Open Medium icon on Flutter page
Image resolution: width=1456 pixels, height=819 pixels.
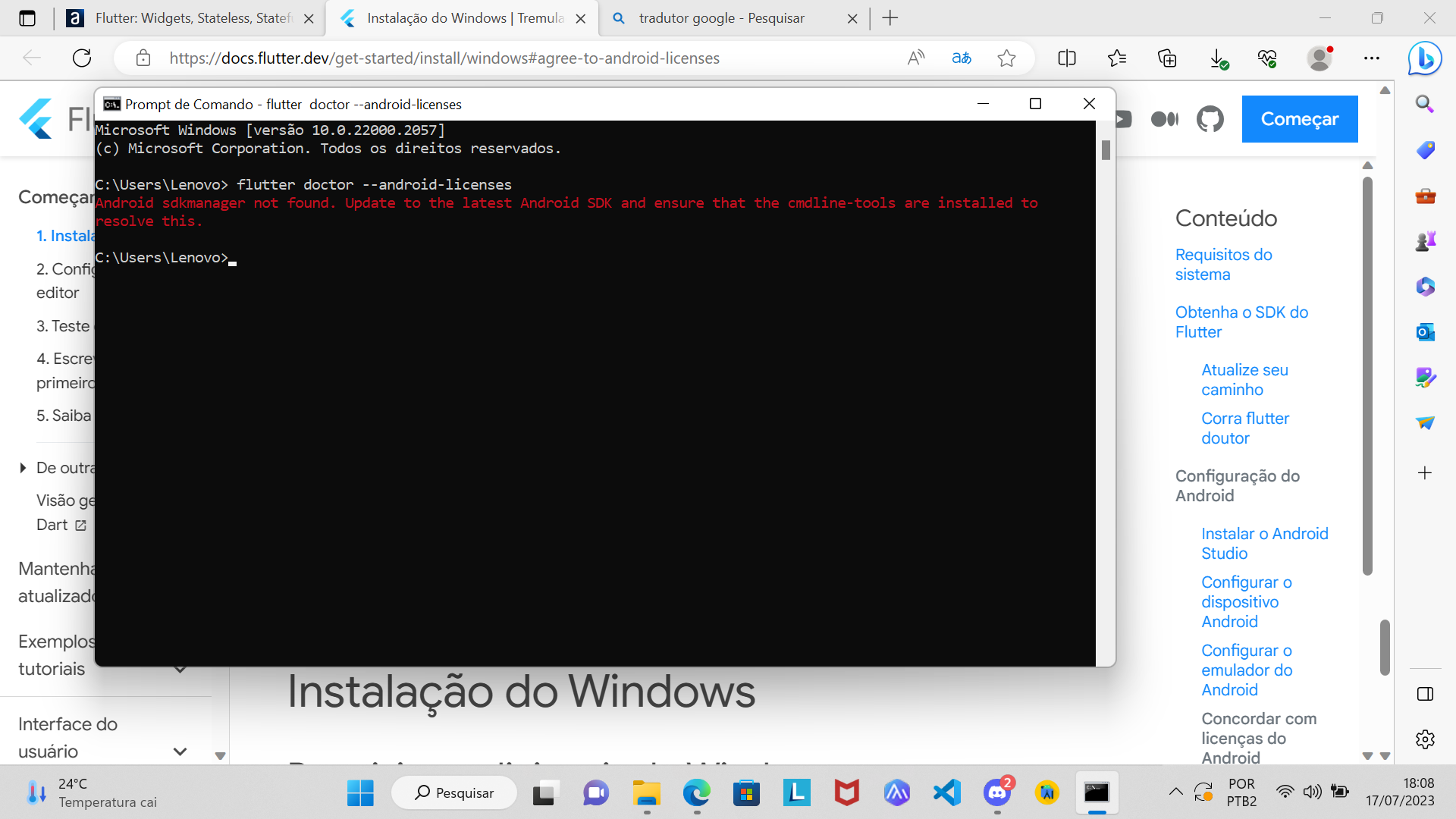1165,119
